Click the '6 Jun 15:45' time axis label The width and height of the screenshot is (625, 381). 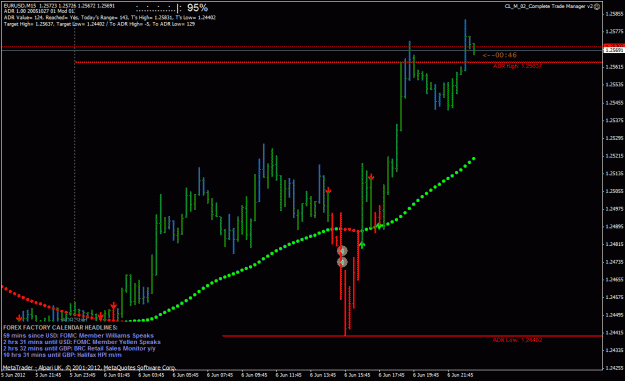(357, 375)
